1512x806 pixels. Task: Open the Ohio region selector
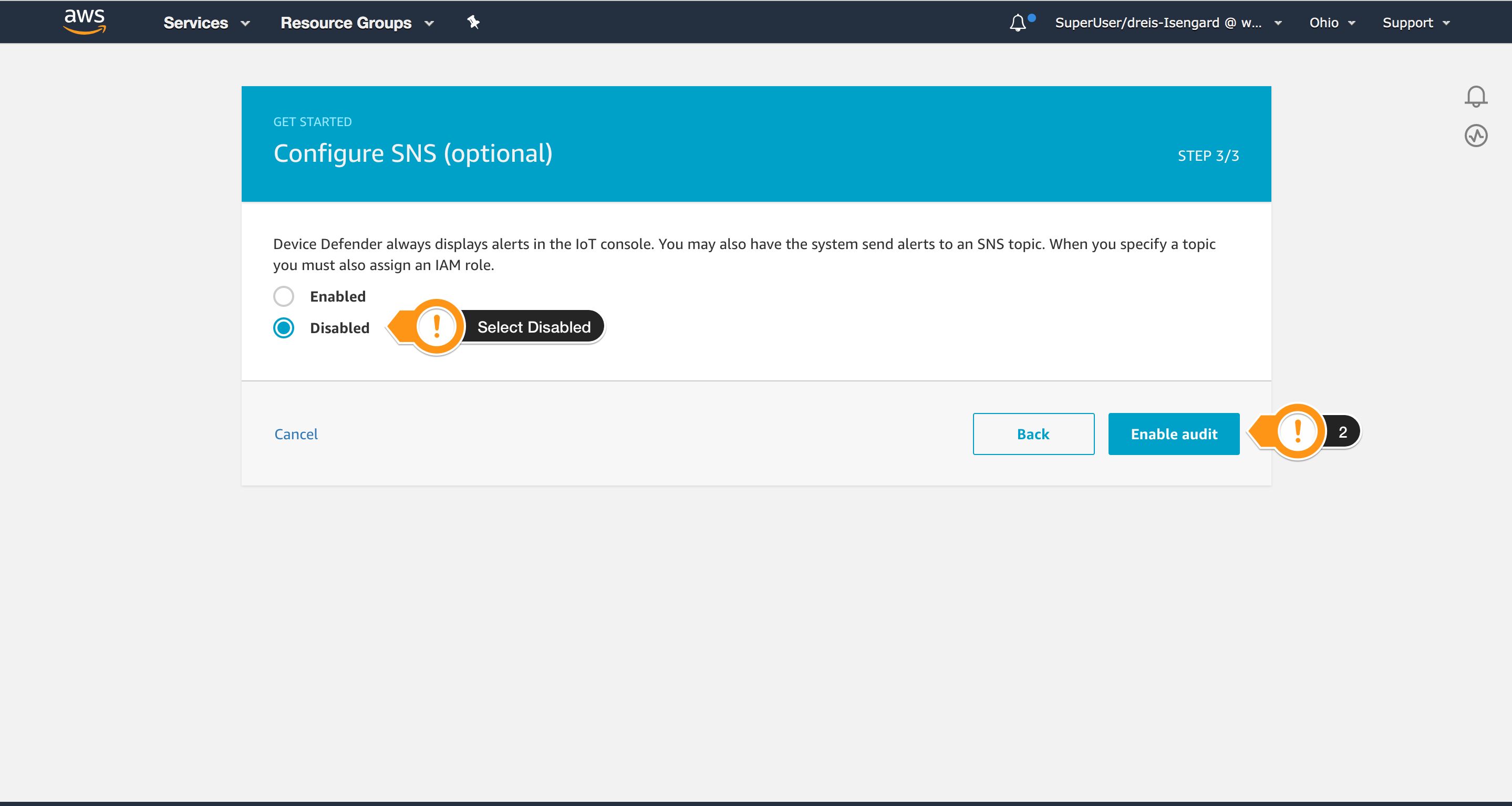(1332, 23)
